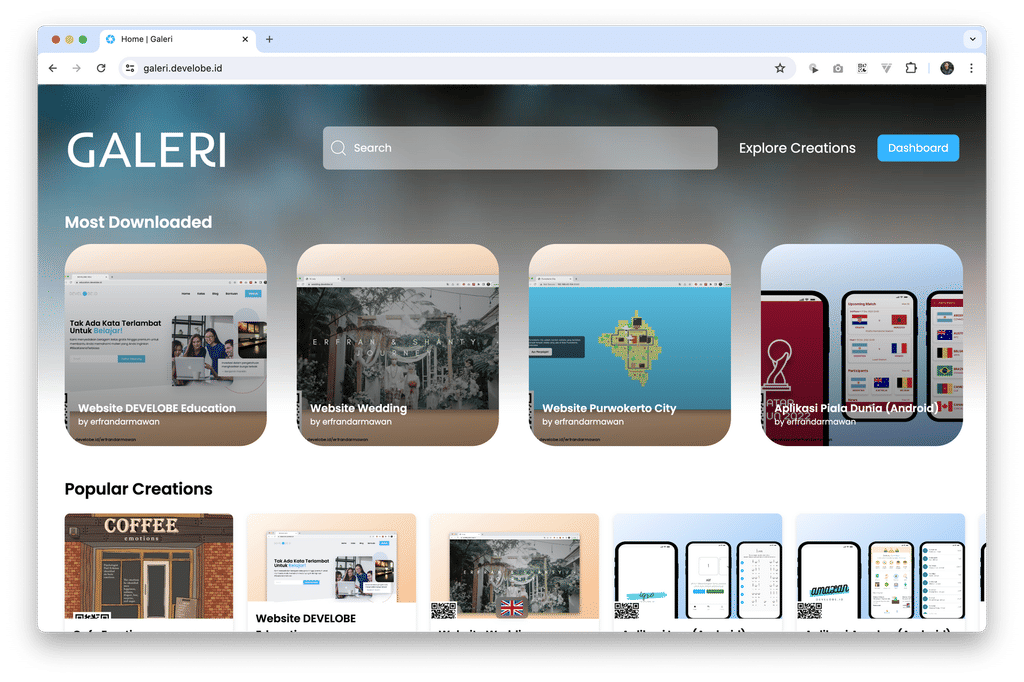Viewport: 1024px width, 682px height.
Task: Toggle the bookmark star for this page
Action: [780, 68]
